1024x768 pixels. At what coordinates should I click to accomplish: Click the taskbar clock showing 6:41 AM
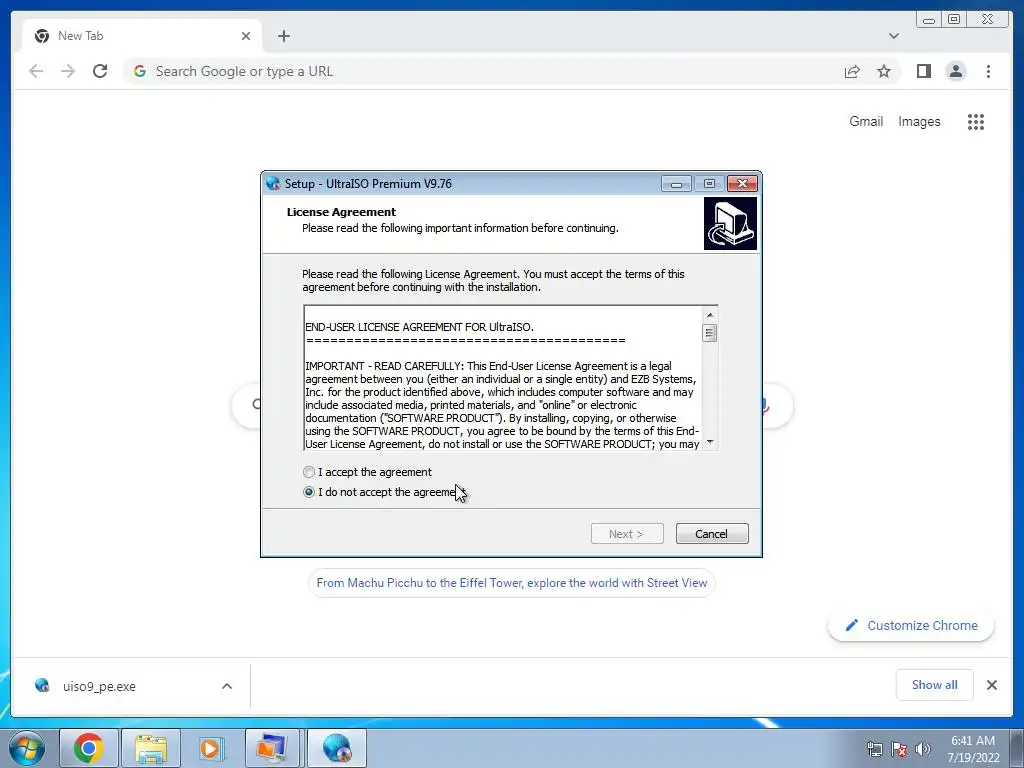973,749
